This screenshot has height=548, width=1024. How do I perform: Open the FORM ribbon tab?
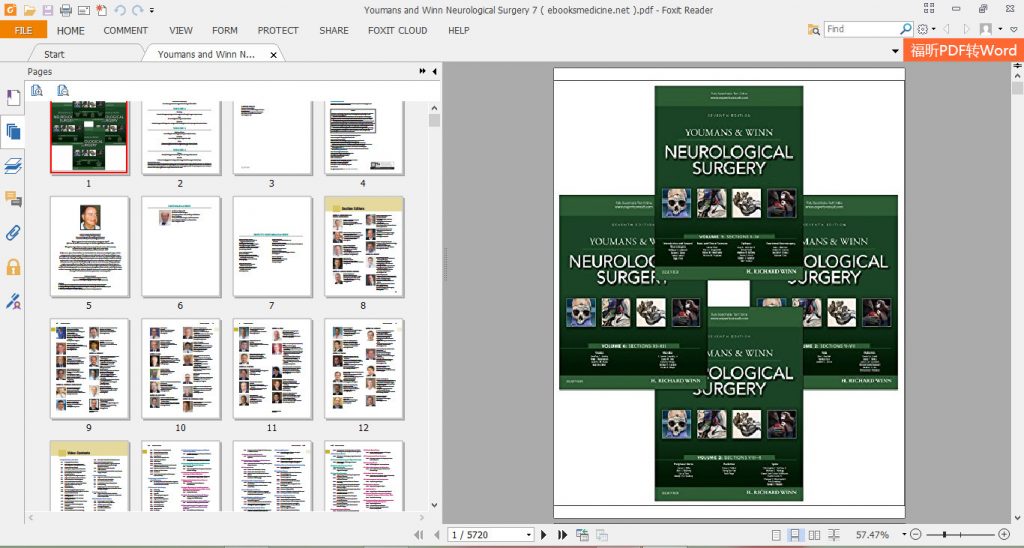point(225,30)
